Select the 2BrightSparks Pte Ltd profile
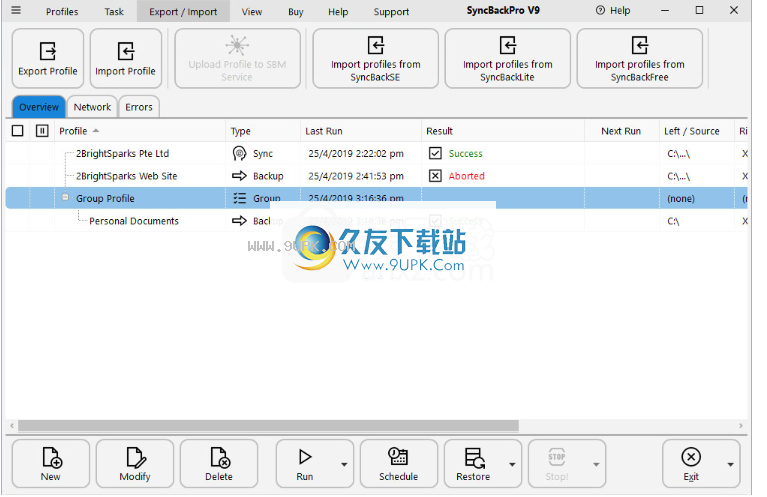The width and height of the screenshot is (767, 497). [x=122, y=154]
